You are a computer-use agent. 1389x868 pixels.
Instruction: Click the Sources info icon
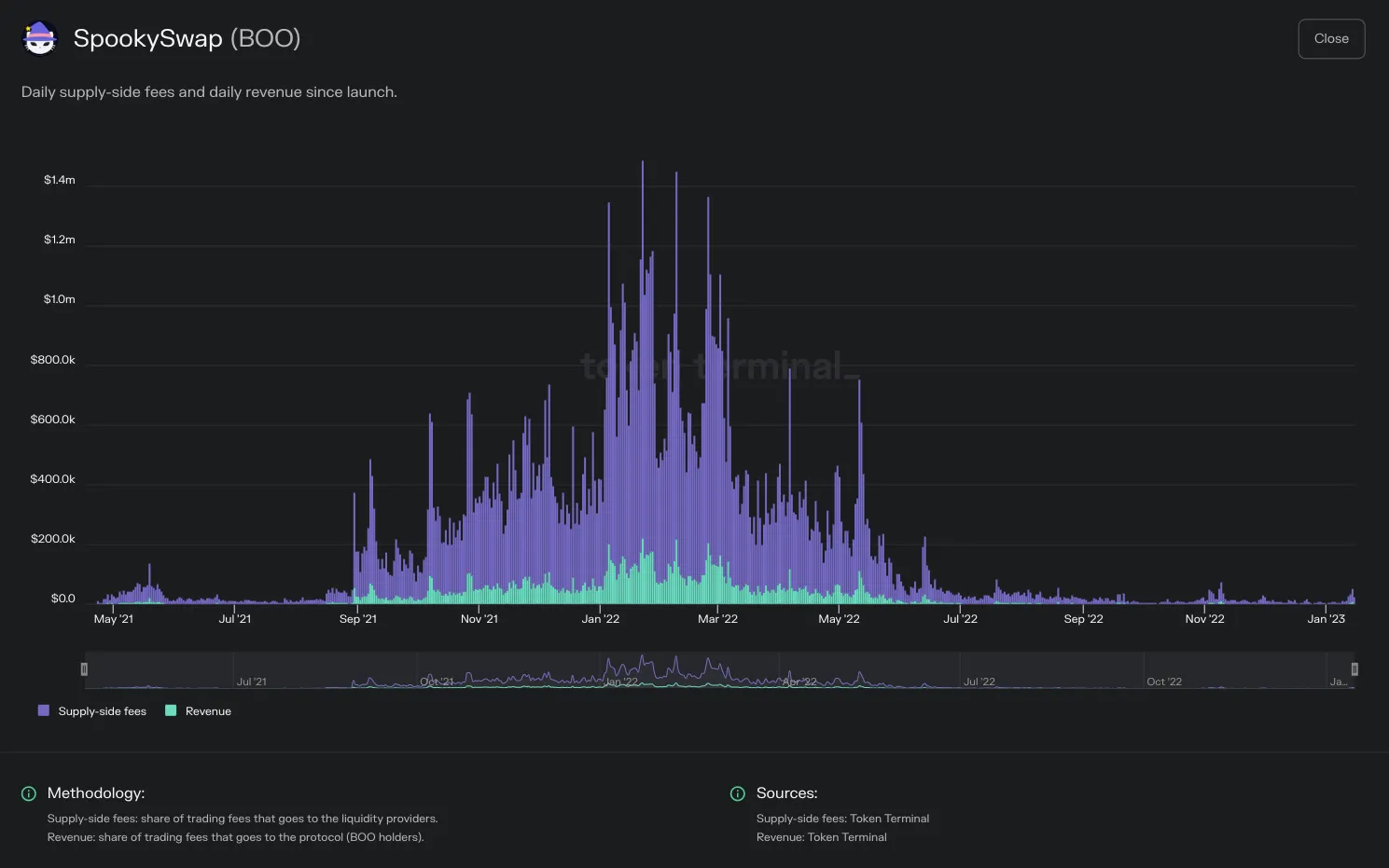click(x=738, y=793)
